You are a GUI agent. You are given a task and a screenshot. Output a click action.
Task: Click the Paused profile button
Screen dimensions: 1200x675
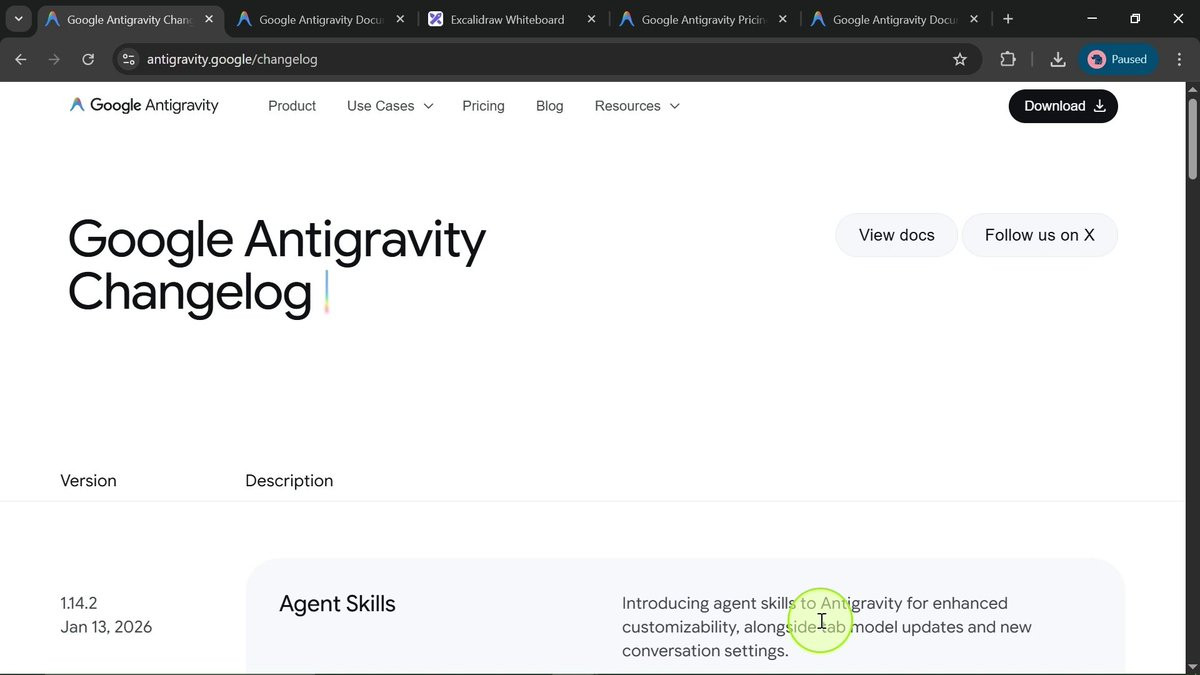point(1118,59)
